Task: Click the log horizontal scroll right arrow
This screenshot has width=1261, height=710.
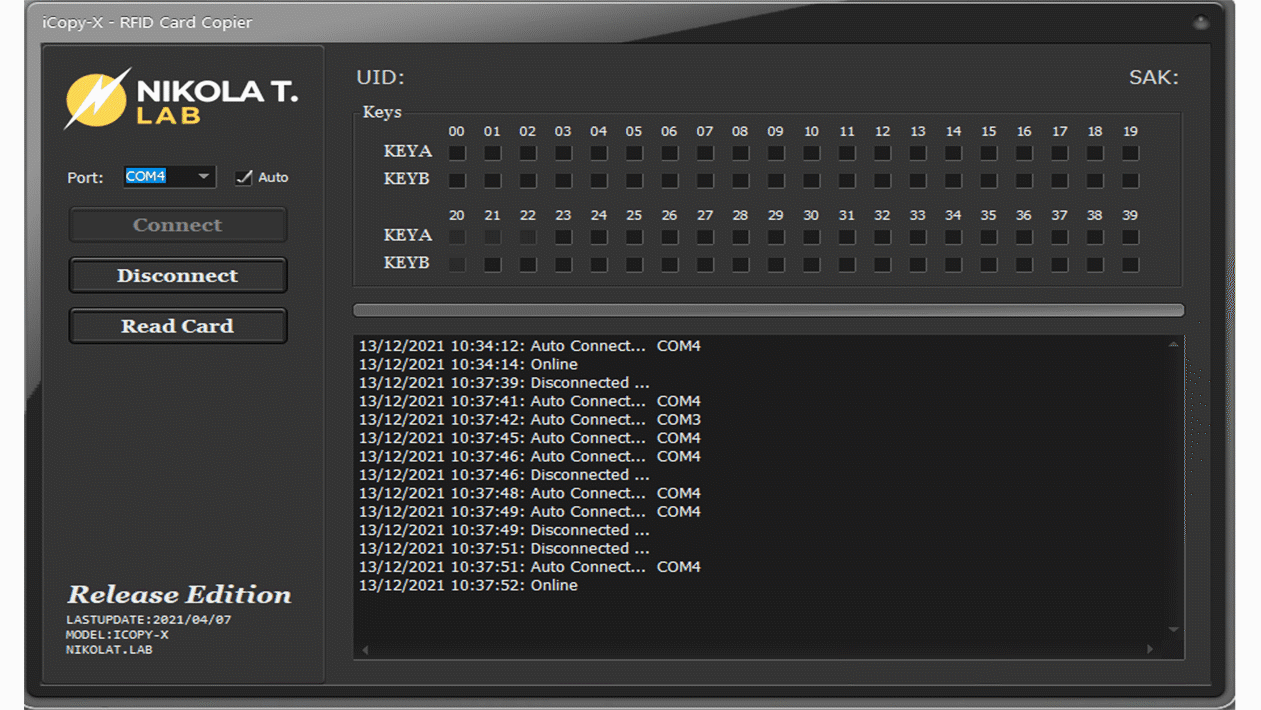Action: (1150, 649)
